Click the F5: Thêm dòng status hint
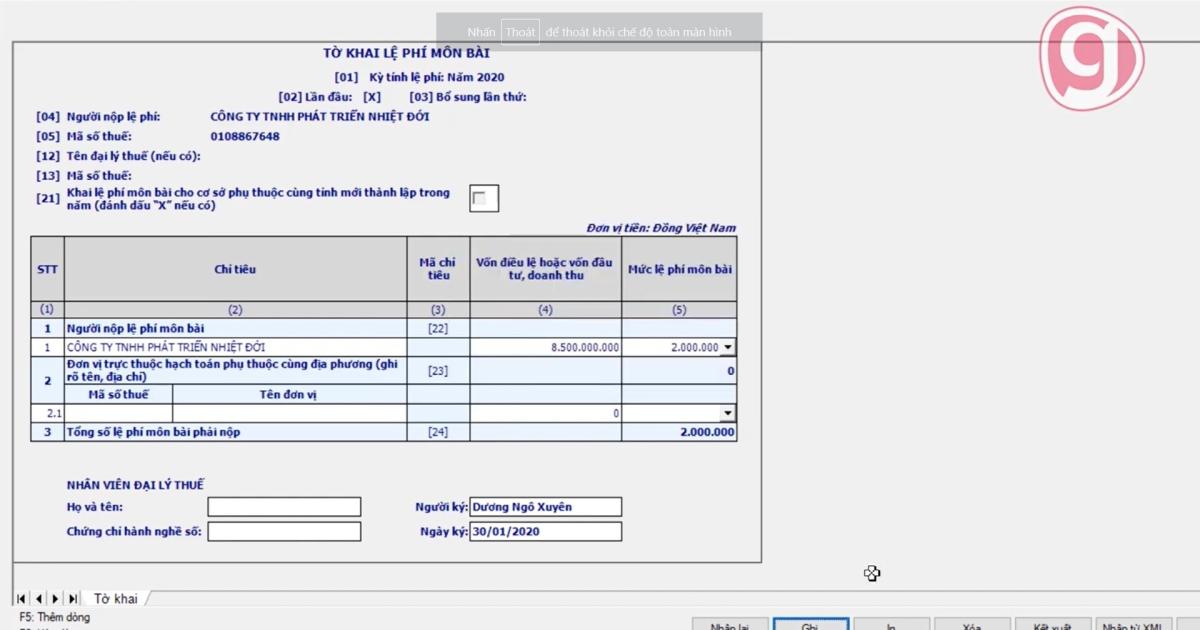The height and width of the screenshot is (630, 1200). click(x=54, y=617)
